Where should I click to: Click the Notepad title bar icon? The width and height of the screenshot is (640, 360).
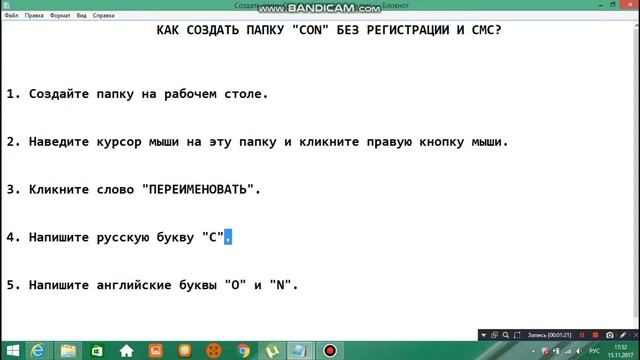pos(6,5)
